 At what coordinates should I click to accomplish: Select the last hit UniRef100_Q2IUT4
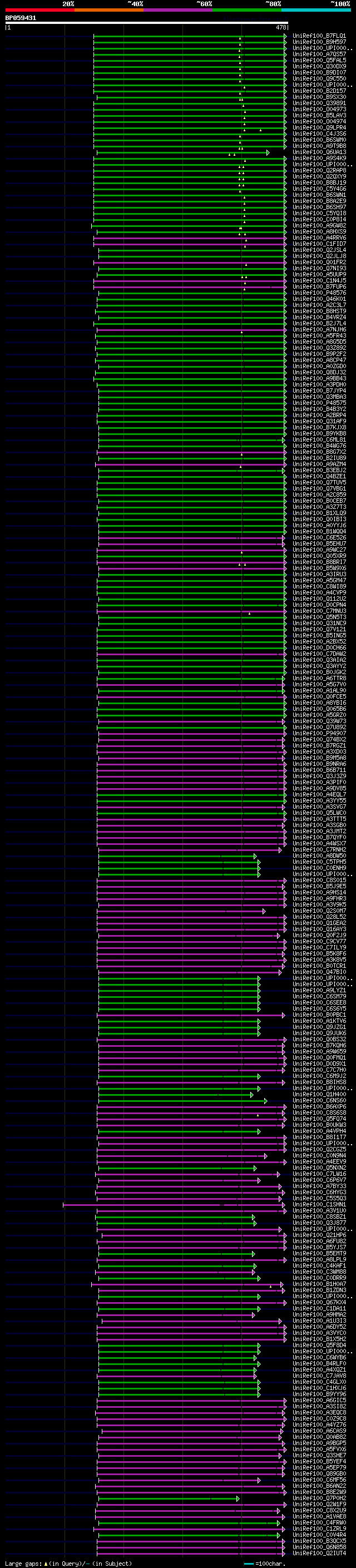pyautogui.click(x=319, y=1554)
